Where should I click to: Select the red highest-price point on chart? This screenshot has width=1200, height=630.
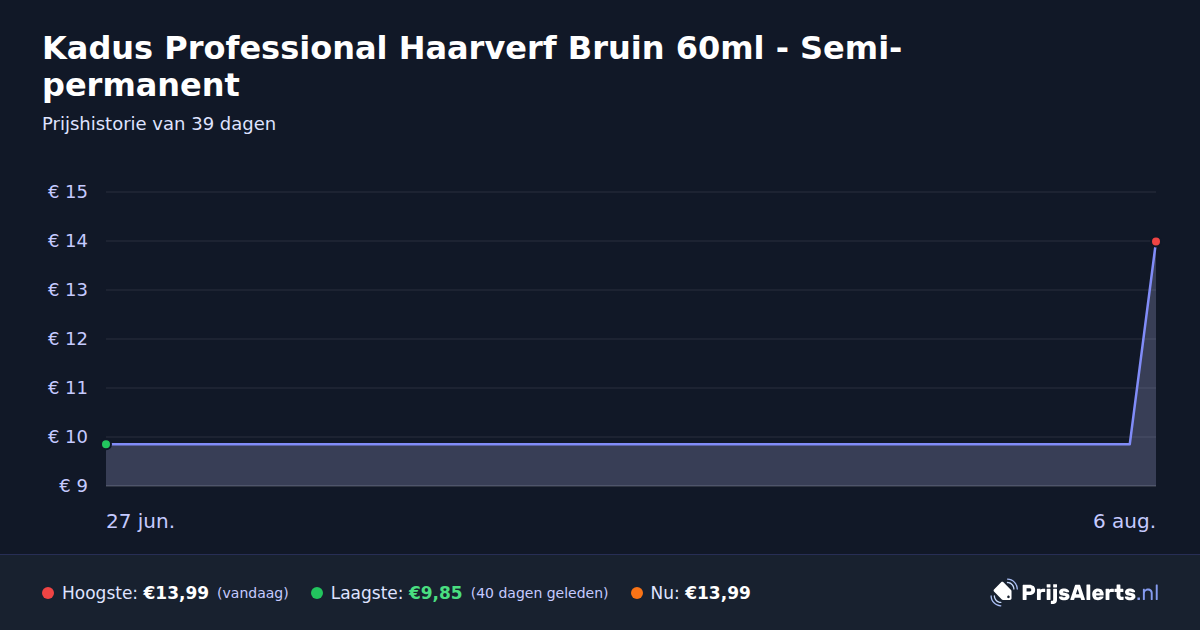[1156, 241]
